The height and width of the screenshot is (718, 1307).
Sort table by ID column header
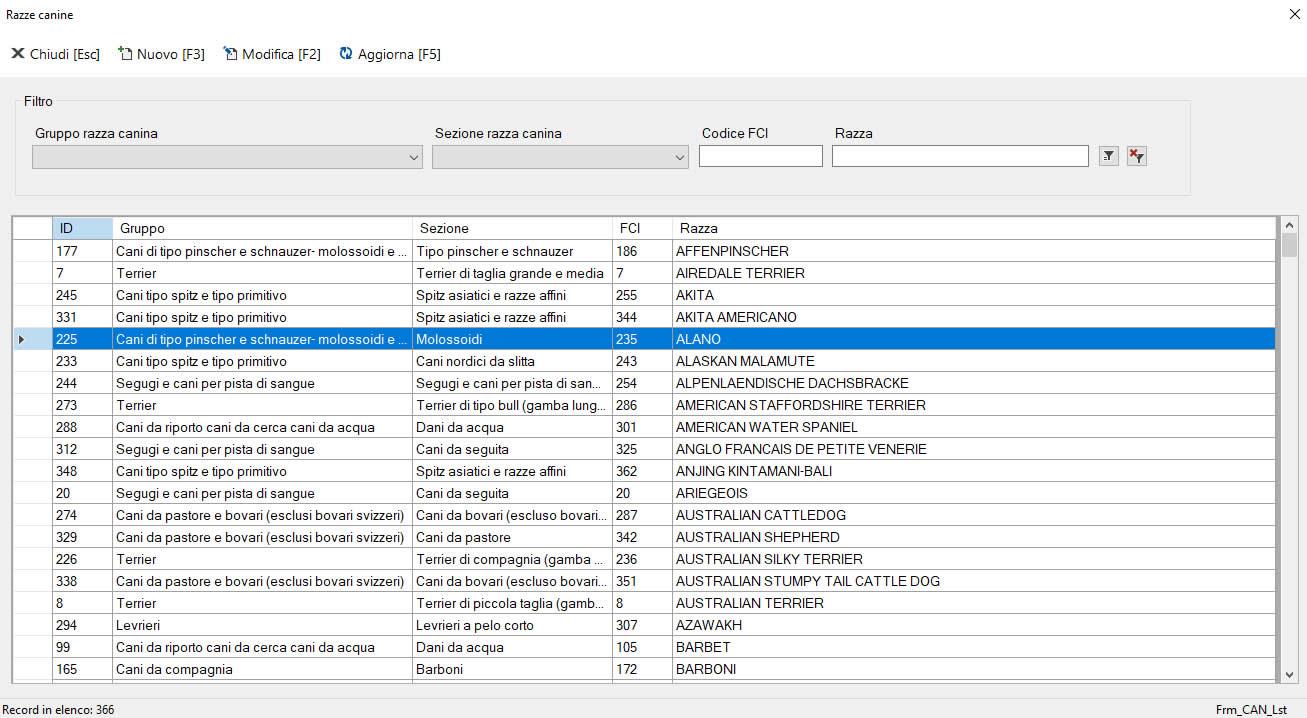click(82, 228)
